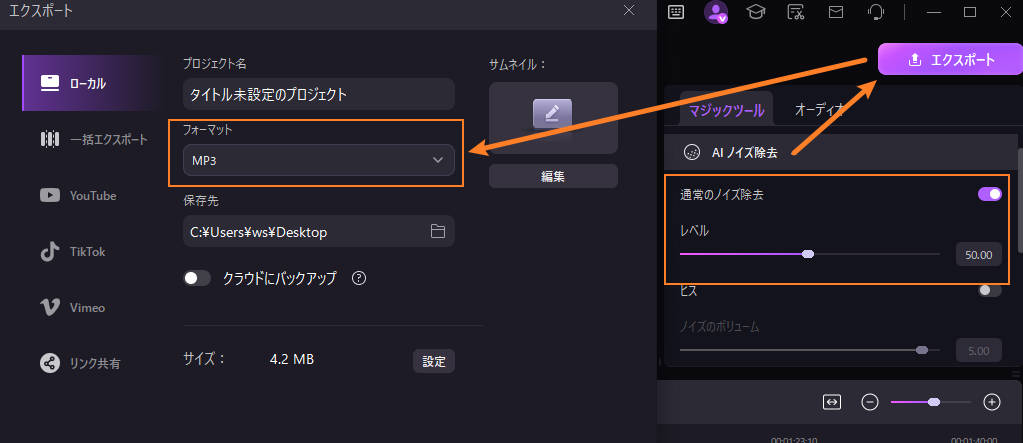The width and height of the screenshot is (1023, 443).
Task: Switch to the オーディオ tab
Action: point(819,110)
